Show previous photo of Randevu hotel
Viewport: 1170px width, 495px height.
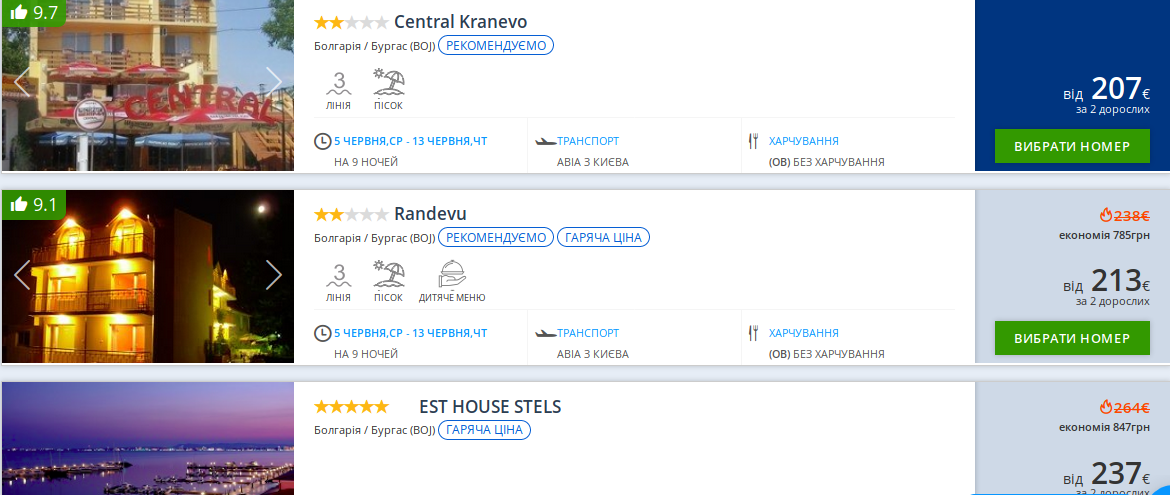(x=22, y=275)
